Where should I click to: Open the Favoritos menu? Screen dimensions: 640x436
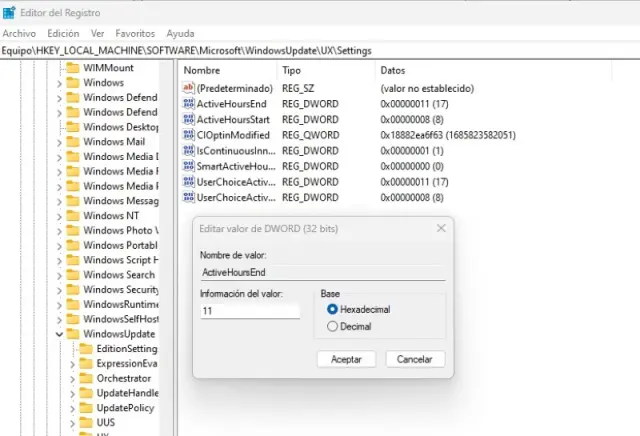pos(135,33)
